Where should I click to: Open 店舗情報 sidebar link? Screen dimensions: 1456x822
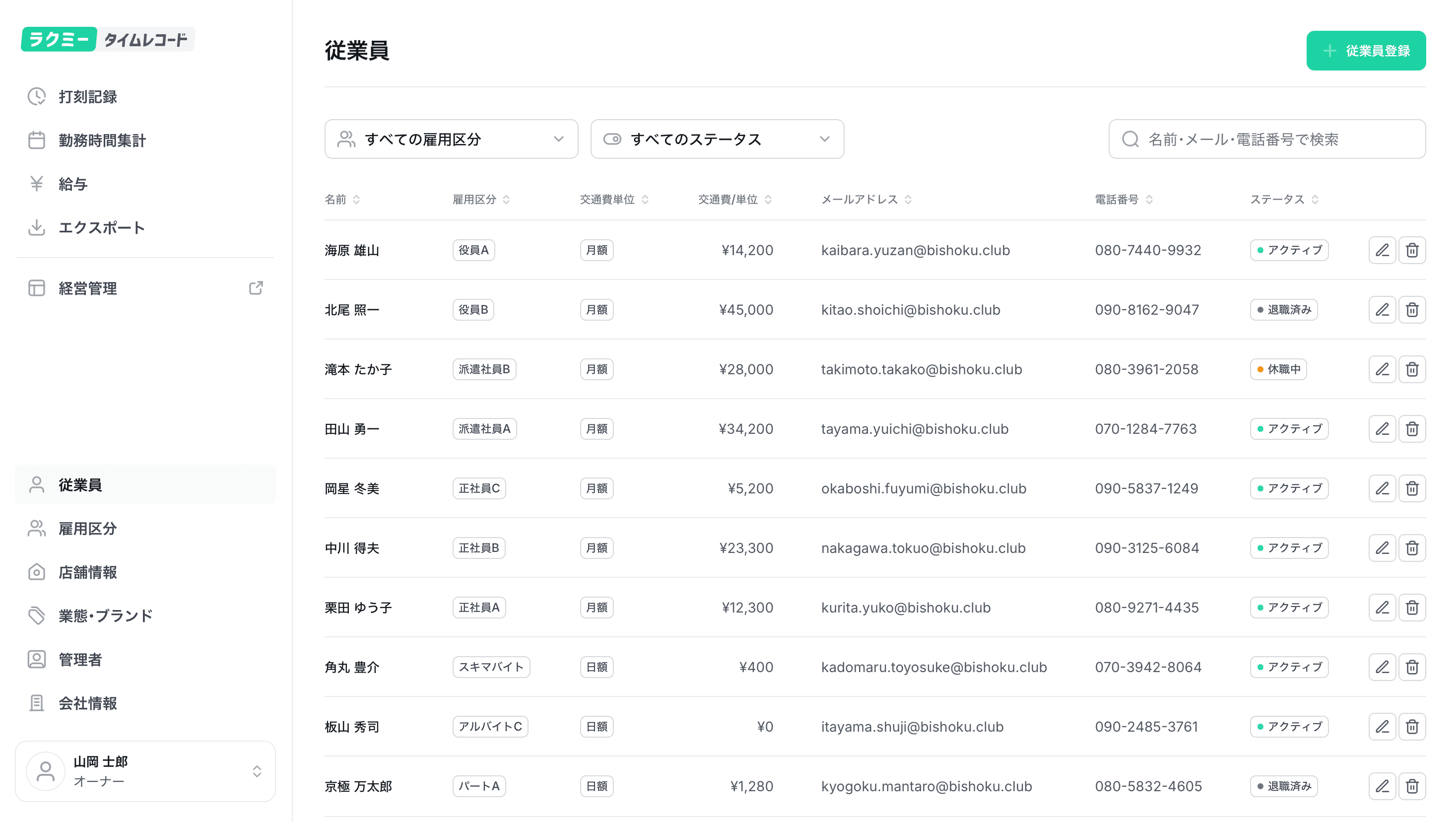point(88,572)
